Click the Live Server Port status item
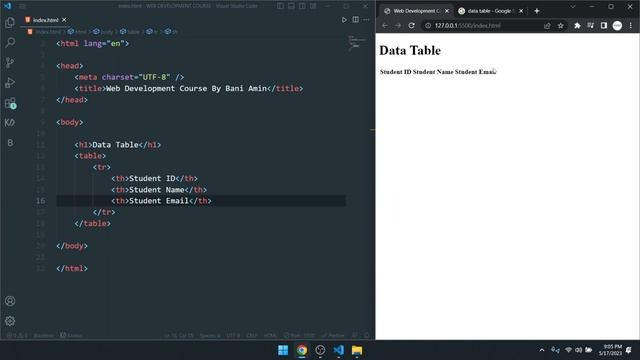640x360 pixels. [x=300, y=336]
